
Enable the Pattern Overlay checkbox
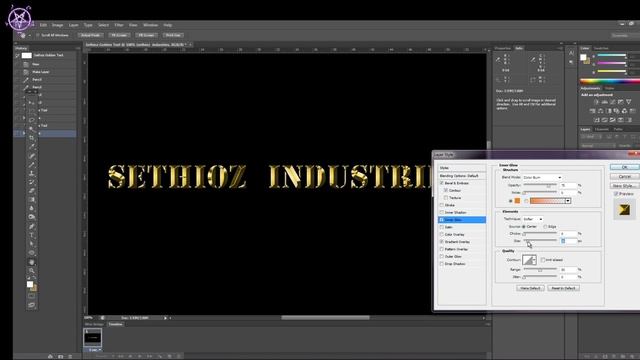tap(442, 249)
